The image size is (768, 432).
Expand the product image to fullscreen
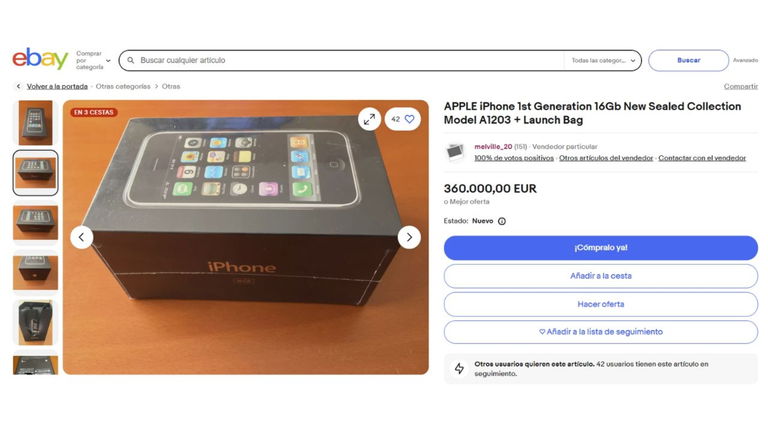pyautogui.click(x=369, y=119)
